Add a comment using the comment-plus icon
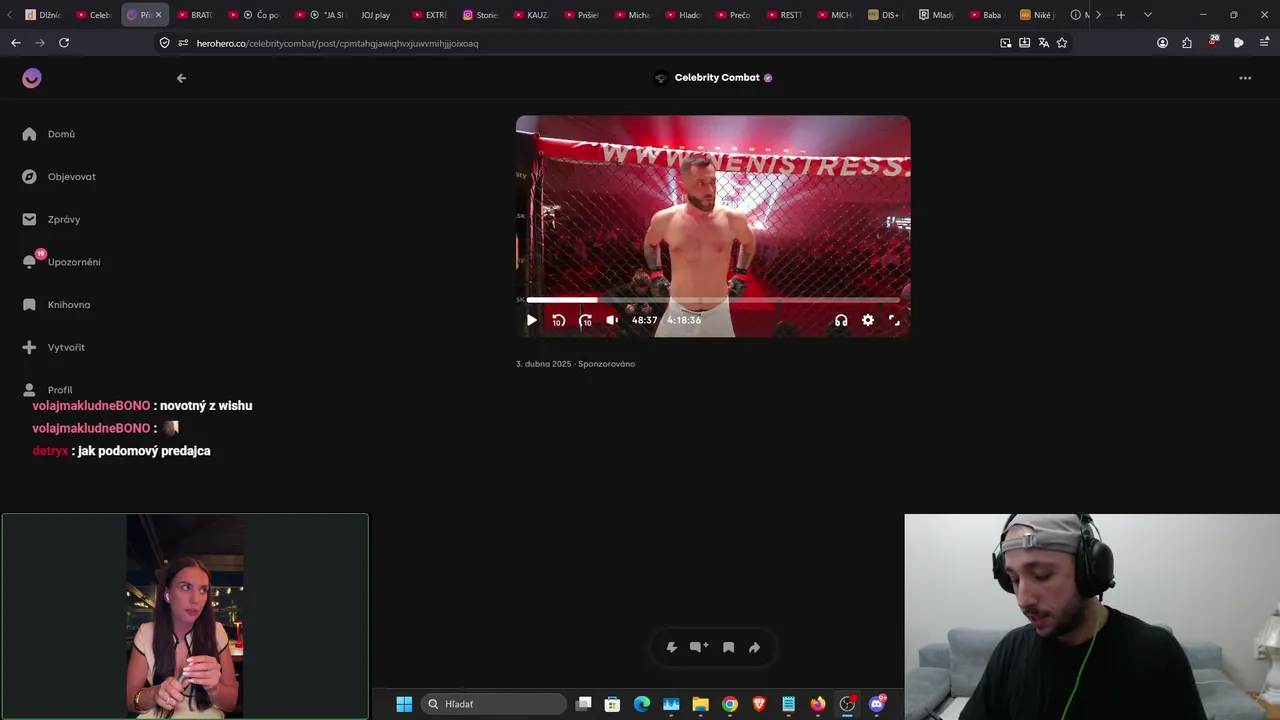 tap(699, 647)
